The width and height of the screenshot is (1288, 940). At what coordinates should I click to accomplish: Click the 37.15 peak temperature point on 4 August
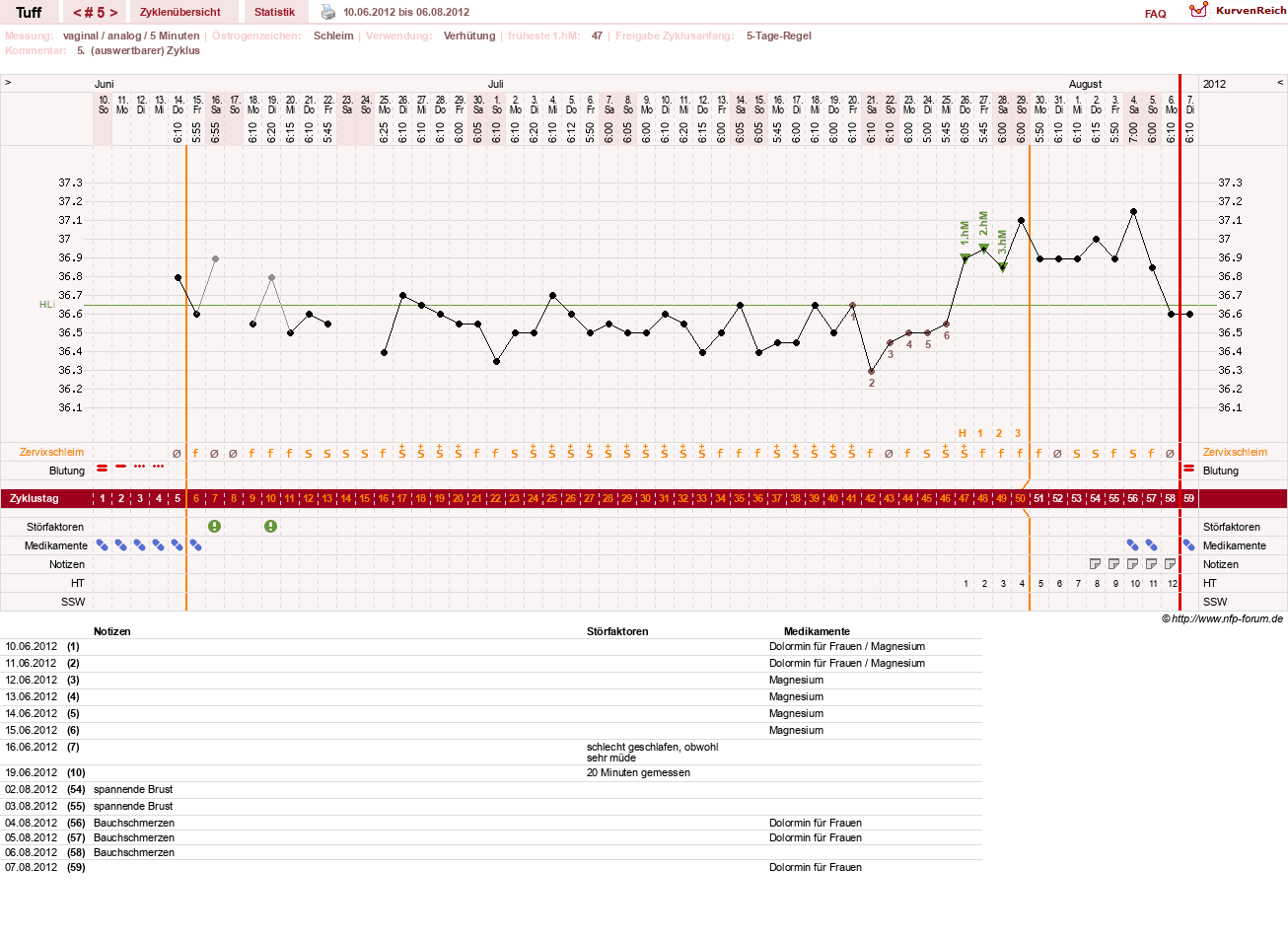point(1133,211)
